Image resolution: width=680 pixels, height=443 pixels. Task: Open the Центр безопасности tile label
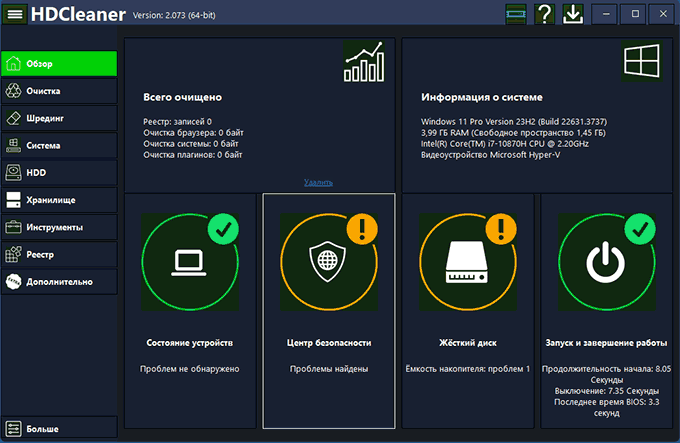[x=329, y=343]
